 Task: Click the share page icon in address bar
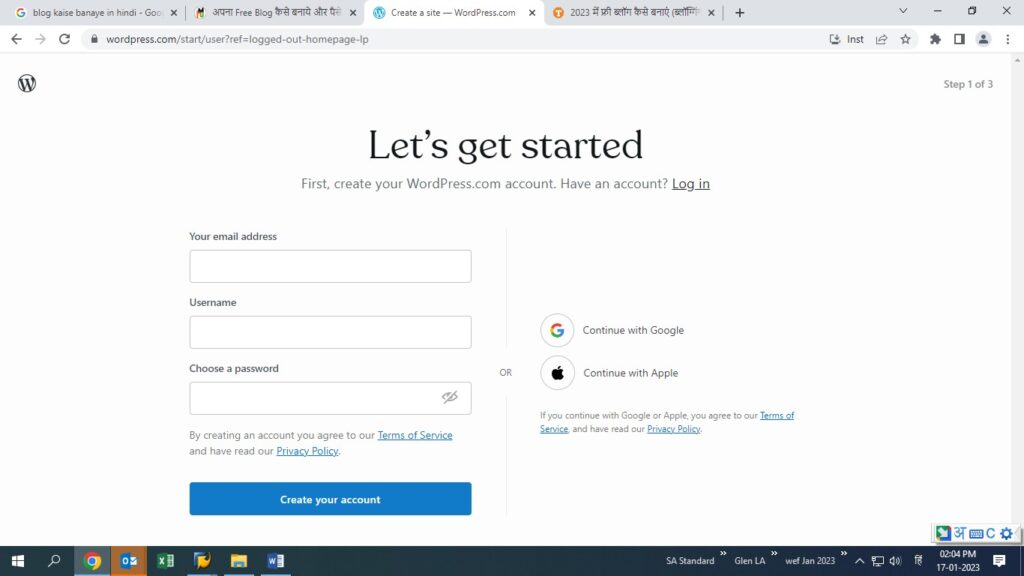tap(881, 39)
